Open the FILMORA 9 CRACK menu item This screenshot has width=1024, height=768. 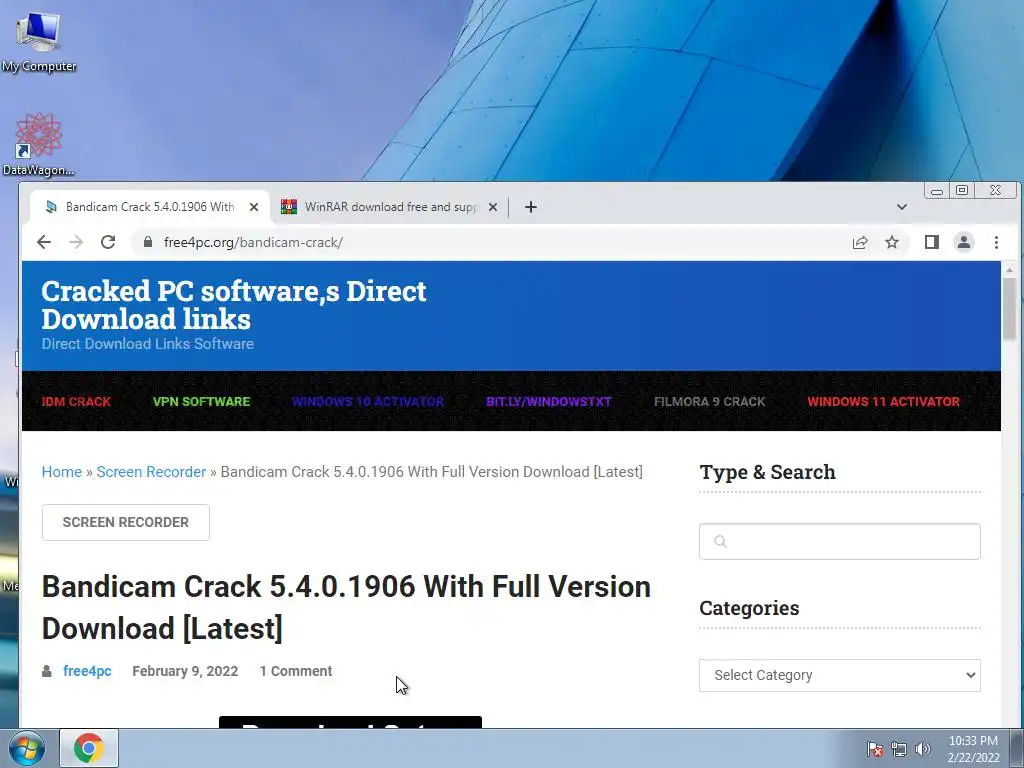pyautogui.click(x=710, y=402)
